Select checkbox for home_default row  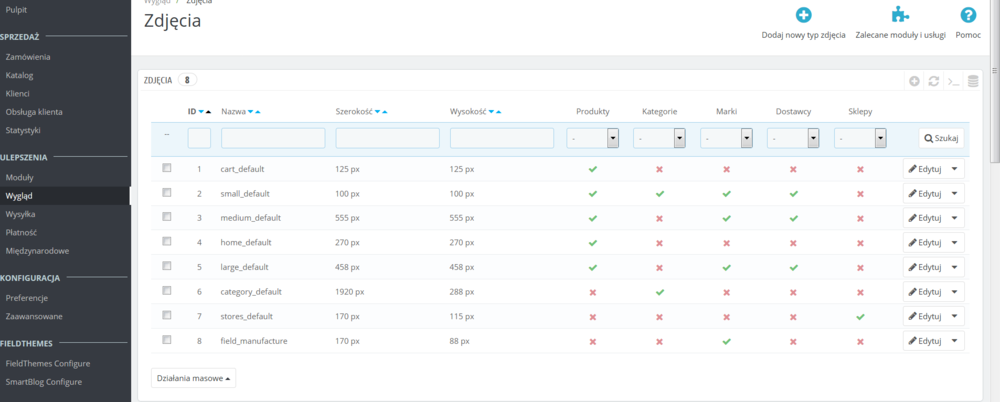(167, 241)
